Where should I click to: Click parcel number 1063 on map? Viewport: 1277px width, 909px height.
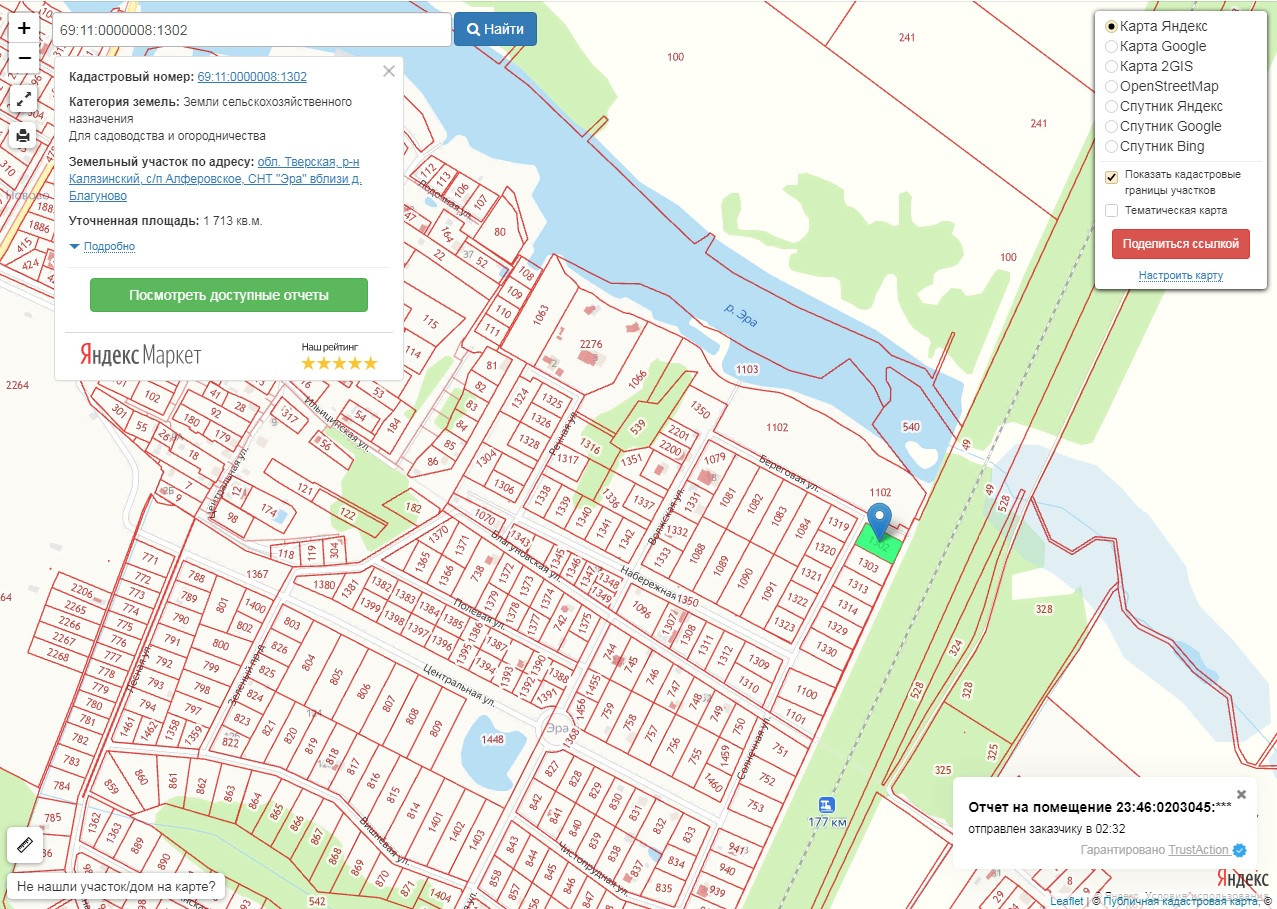click(541, 317)
